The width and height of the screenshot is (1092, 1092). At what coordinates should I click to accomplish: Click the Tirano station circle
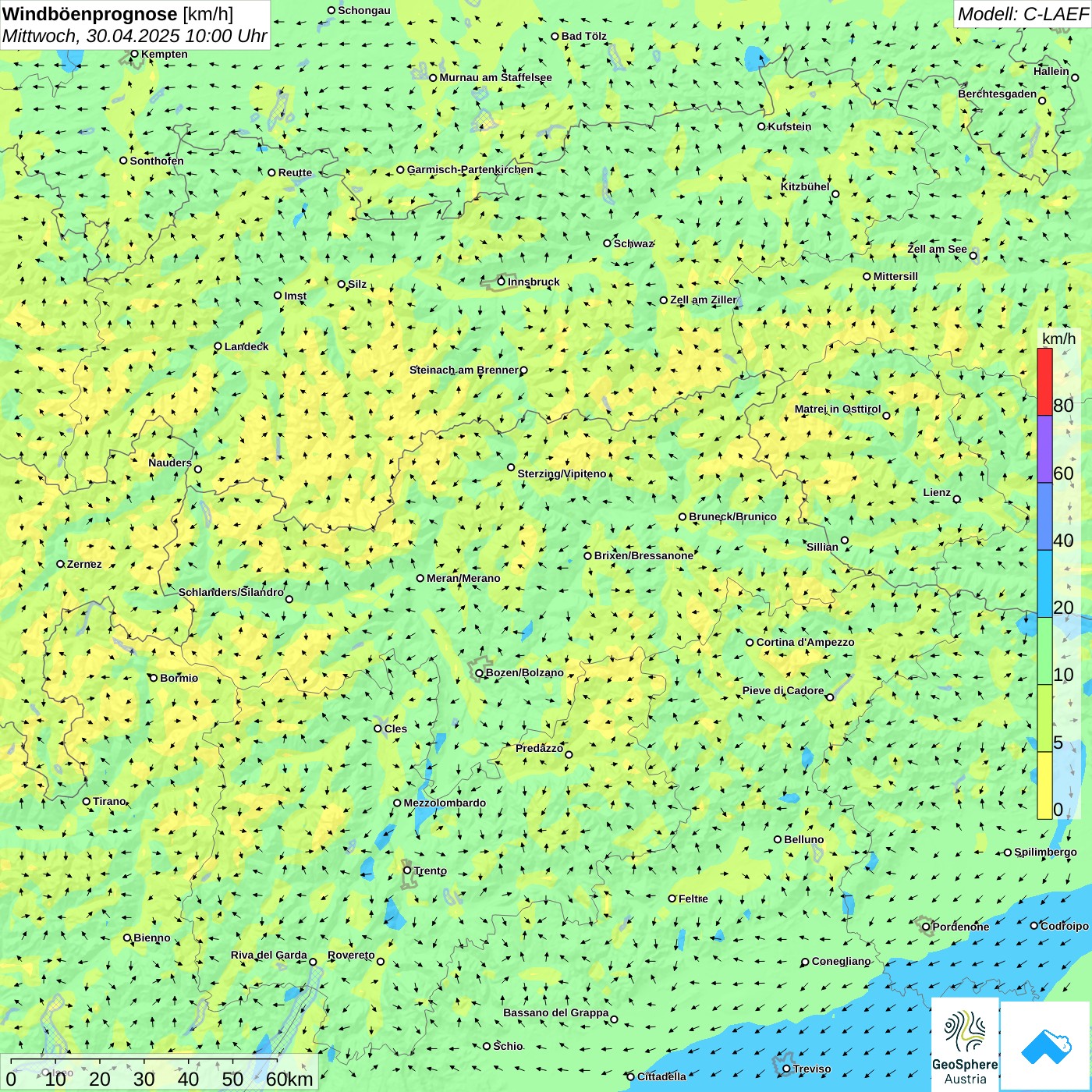pyautogui.click(x=87, y=801)
